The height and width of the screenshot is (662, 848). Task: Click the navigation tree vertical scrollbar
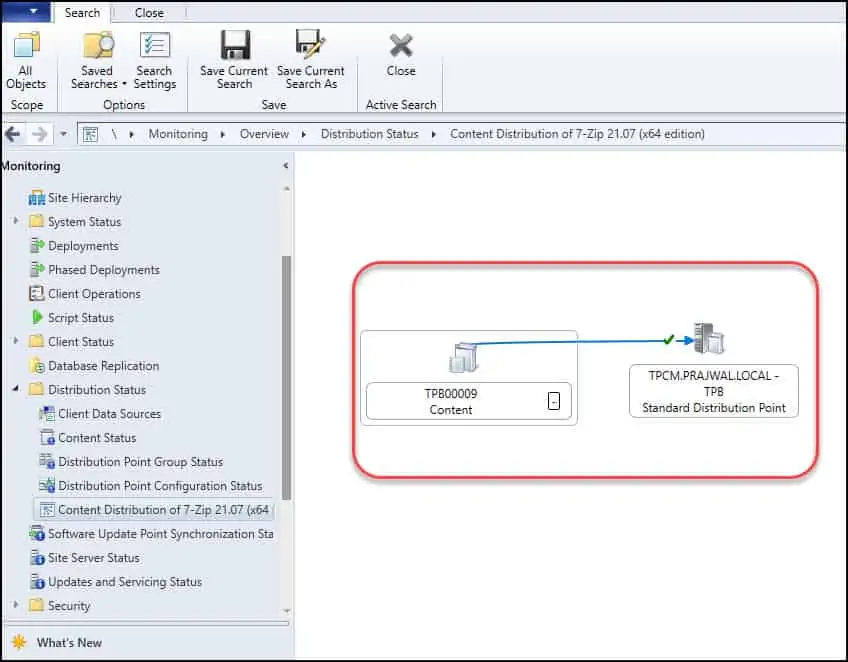click(x=287, y=378)
